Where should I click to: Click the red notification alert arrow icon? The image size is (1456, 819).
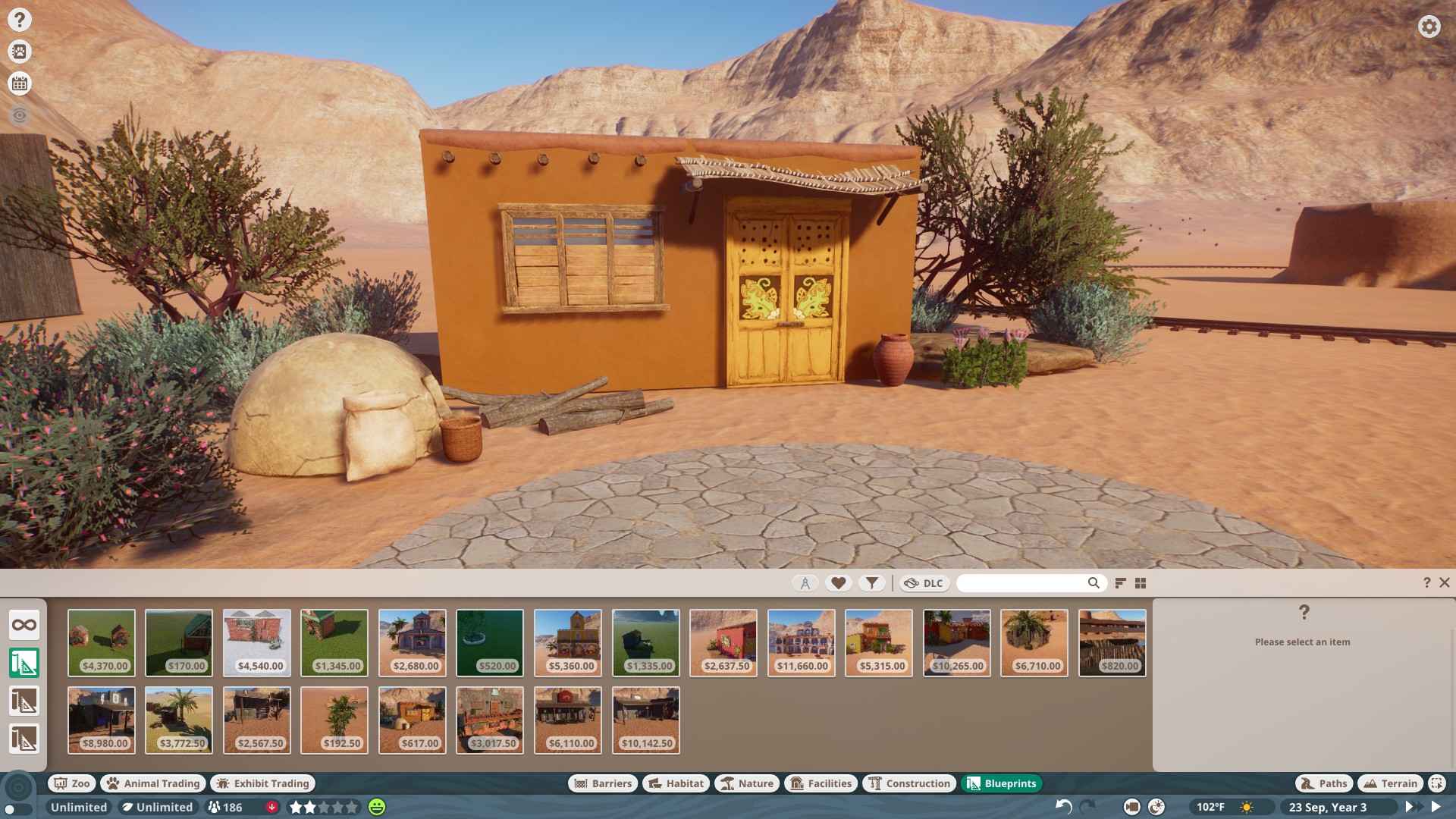tap(271, 807)
